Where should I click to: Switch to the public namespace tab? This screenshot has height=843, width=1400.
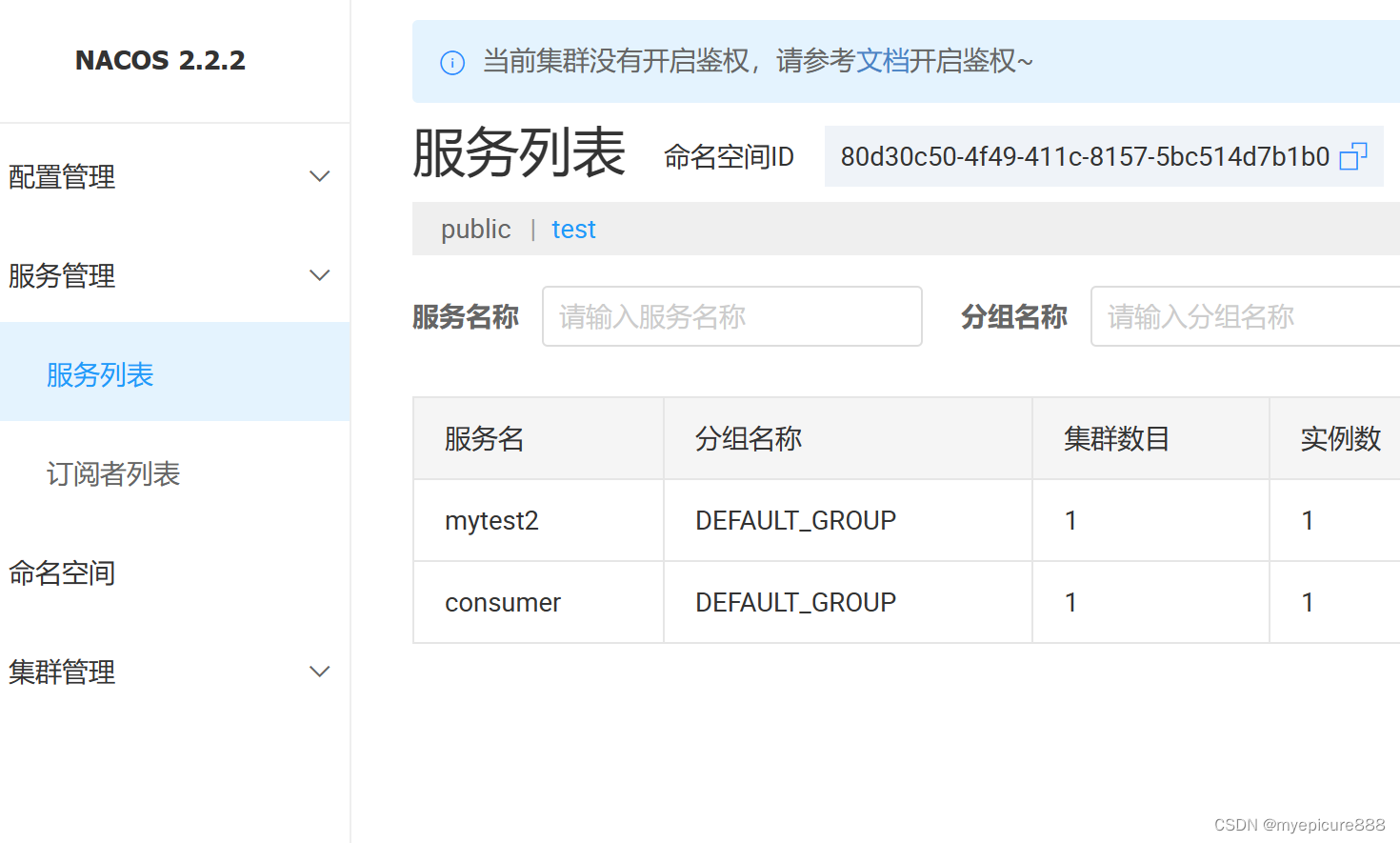coord(475,229)
